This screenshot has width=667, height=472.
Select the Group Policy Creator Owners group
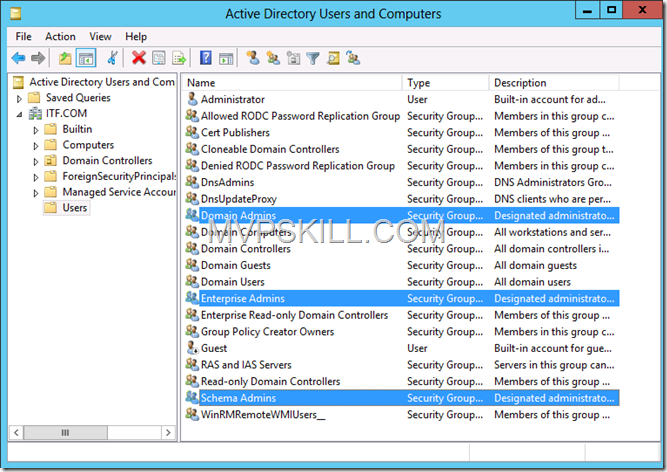click(267, 332)
